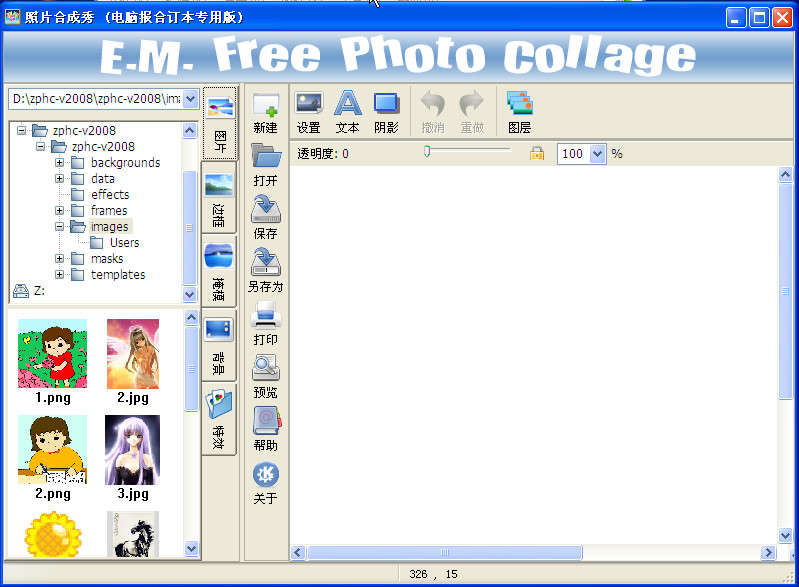
Task: Click folder tree scroll down arrow
Action: [190, 294]
